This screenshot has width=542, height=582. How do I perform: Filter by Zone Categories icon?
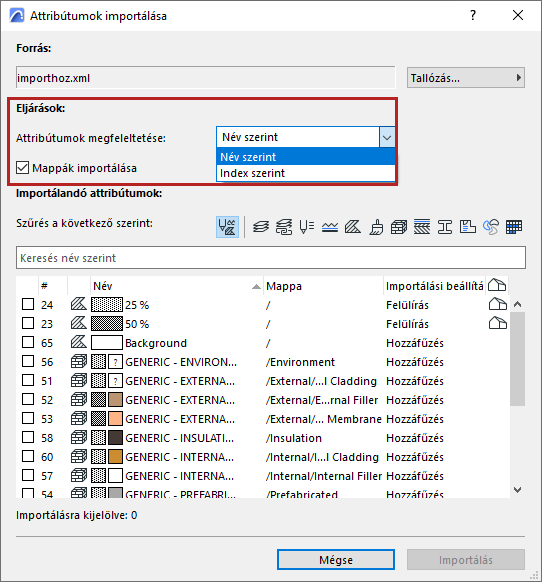tap(468, 227)
